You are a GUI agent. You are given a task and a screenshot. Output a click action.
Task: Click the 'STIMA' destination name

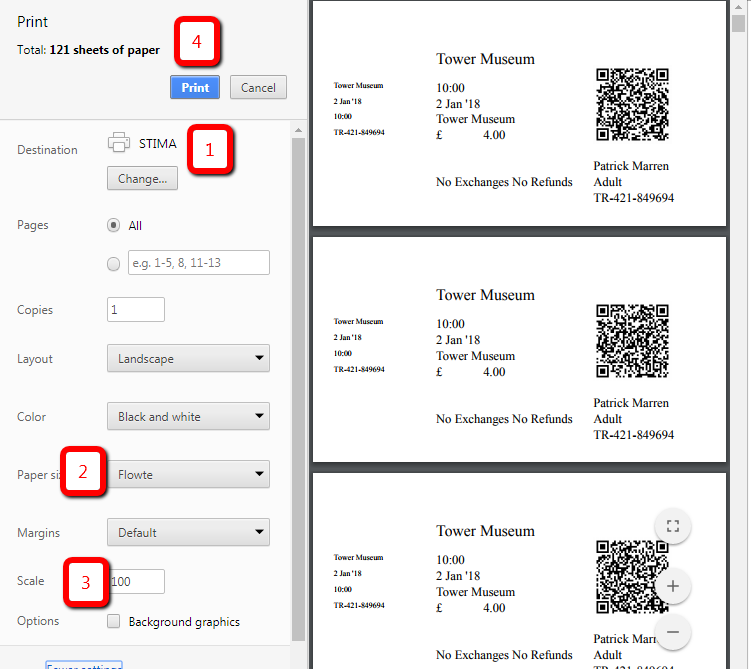pyautogui.click(x=158, y=144)
